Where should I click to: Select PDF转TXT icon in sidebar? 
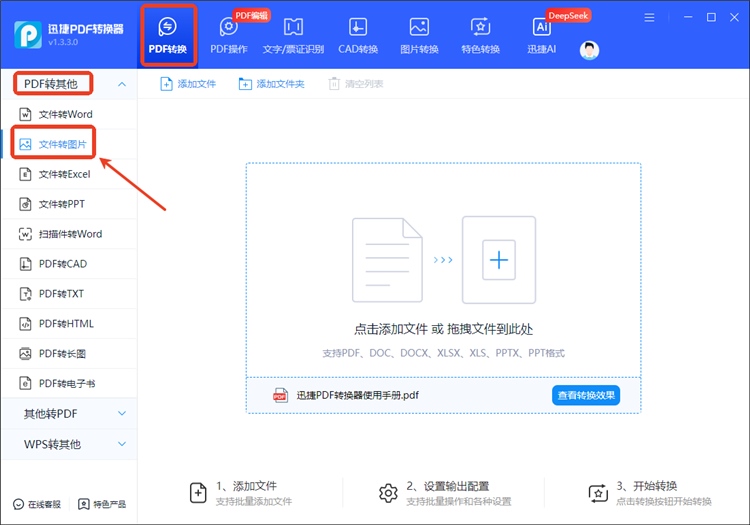point(25,294)
